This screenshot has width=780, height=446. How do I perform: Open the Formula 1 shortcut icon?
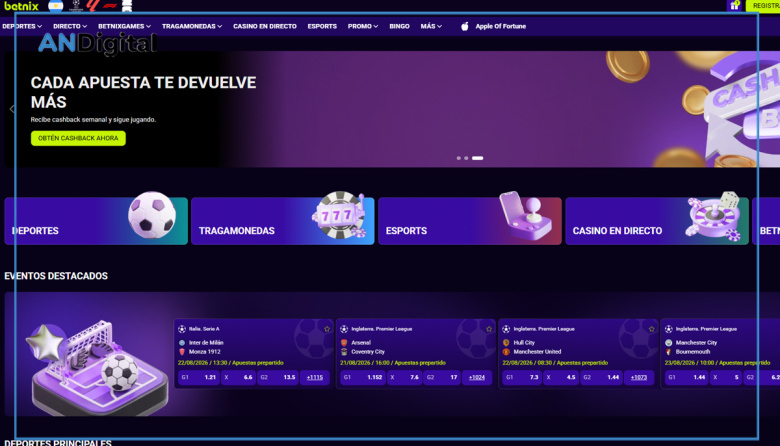[110, 6]
